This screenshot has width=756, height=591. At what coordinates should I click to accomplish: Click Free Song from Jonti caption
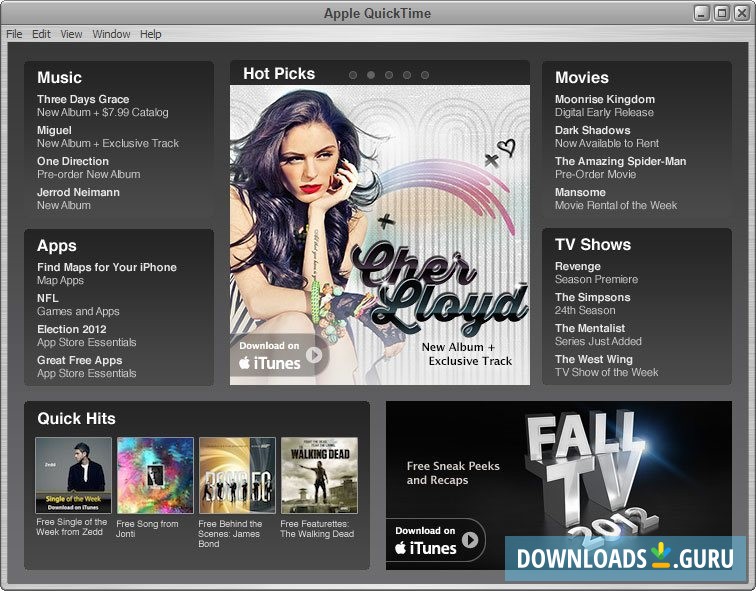pos(147,529)
